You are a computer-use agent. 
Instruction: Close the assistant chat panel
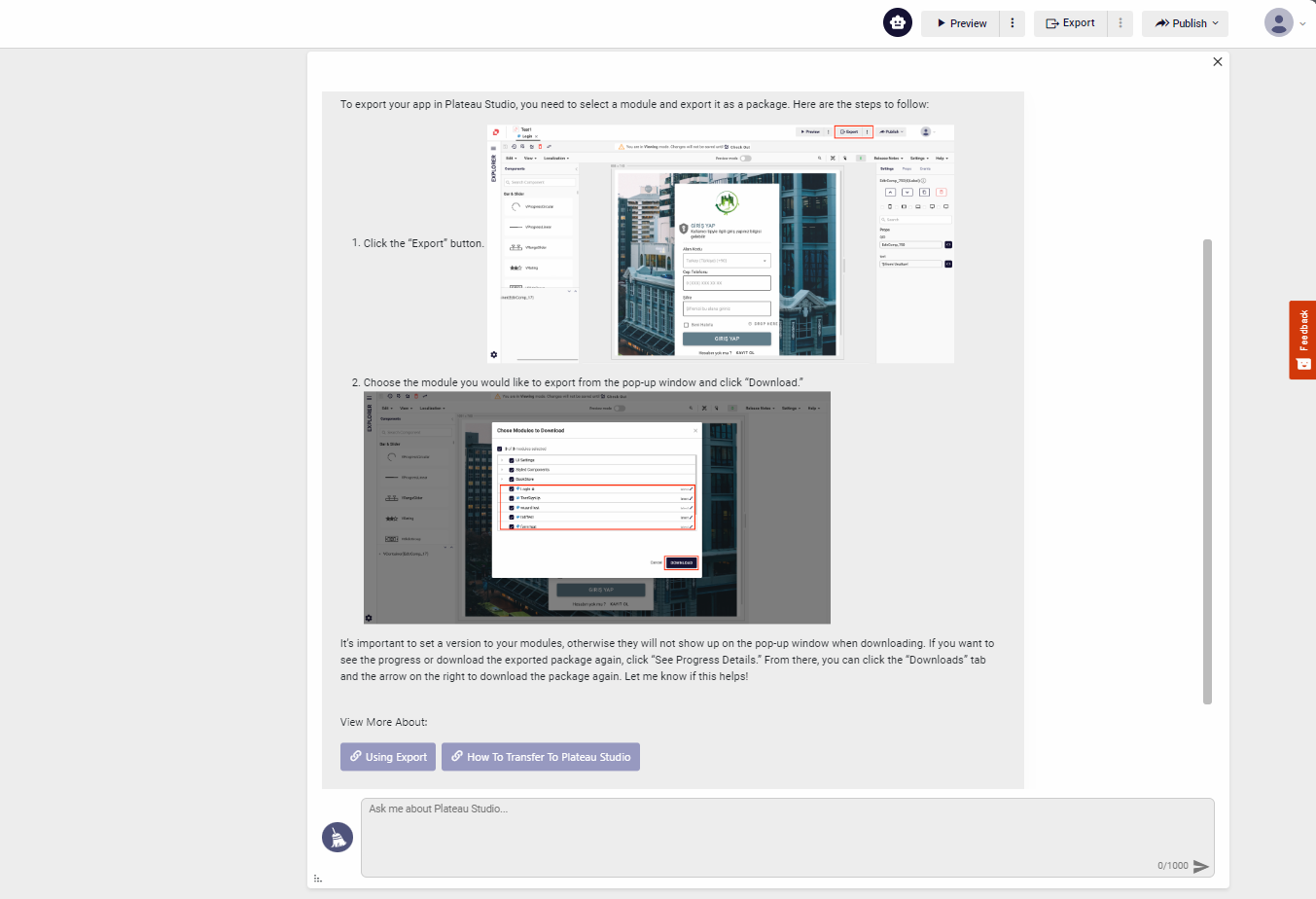click(1217, 61)
